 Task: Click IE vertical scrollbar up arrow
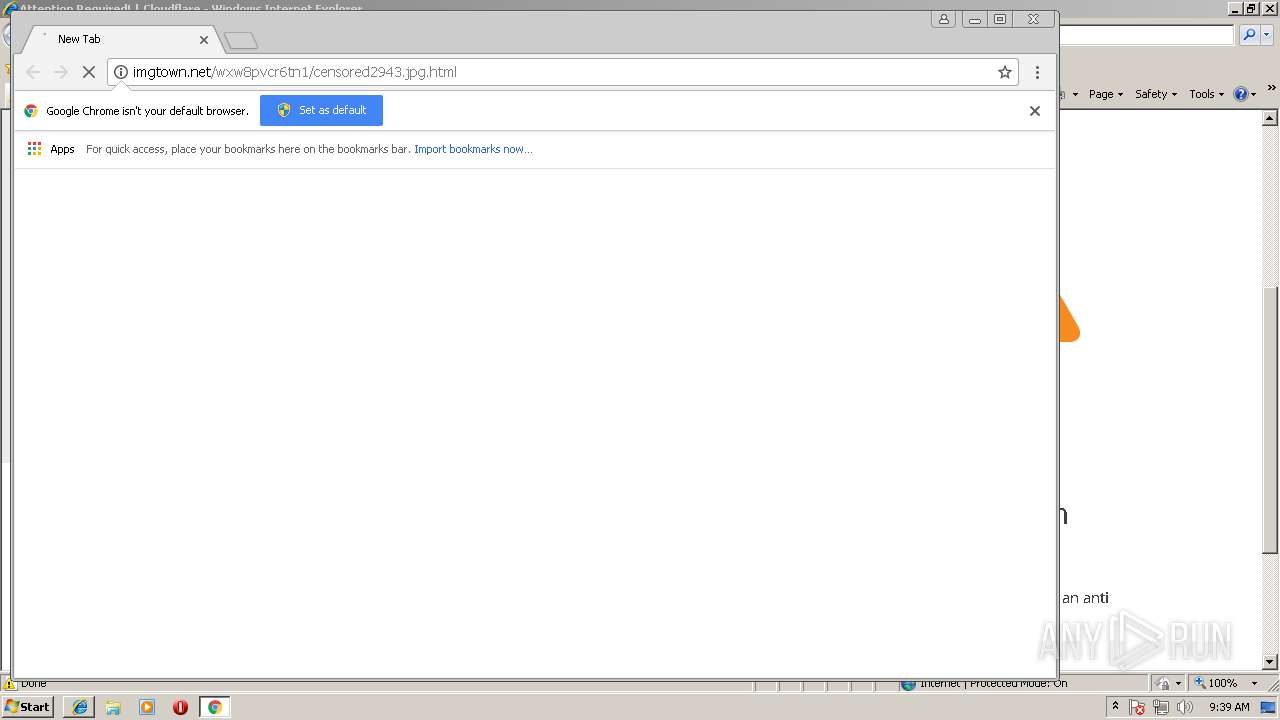1270,119
